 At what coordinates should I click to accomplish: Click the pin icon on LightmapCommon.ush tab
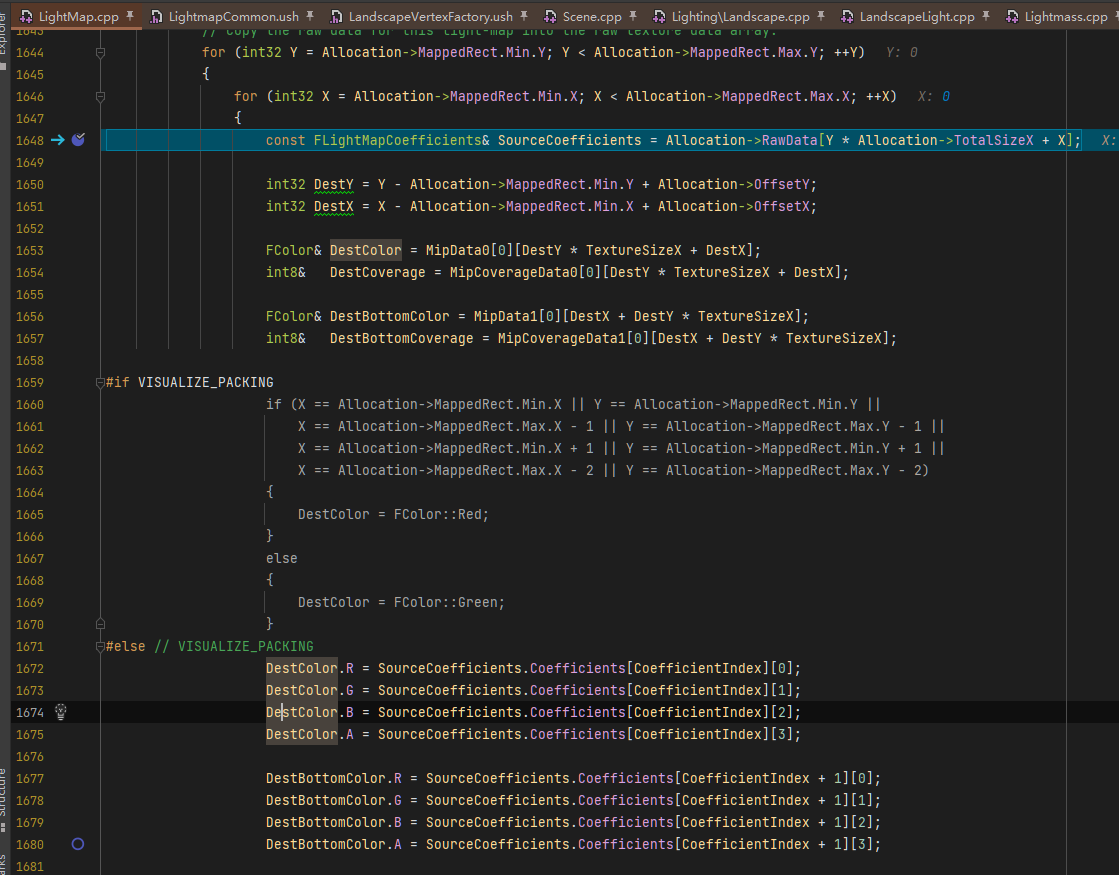click(310, 15)
